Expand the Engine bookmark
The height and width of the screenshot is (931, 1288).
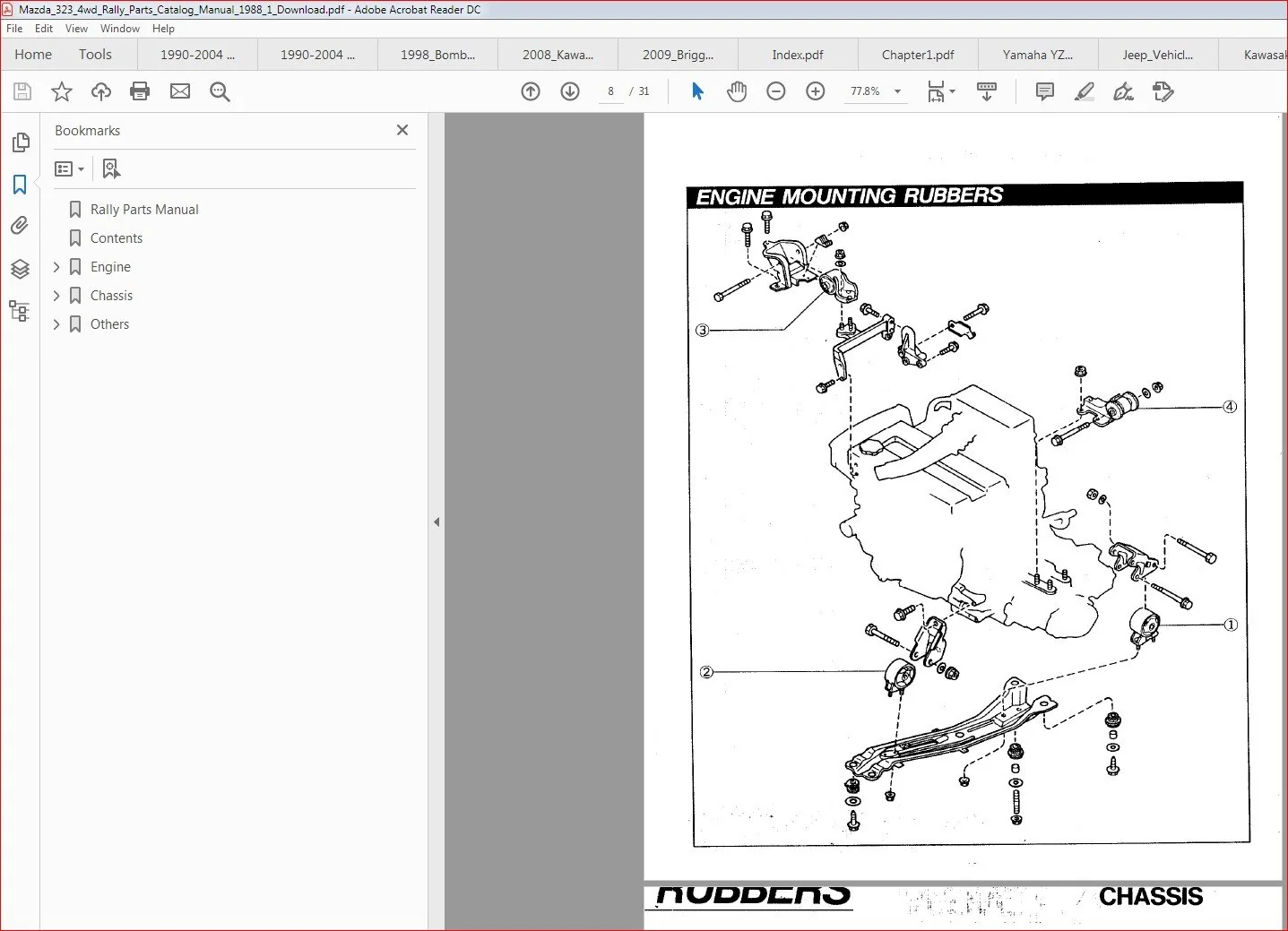56,267
